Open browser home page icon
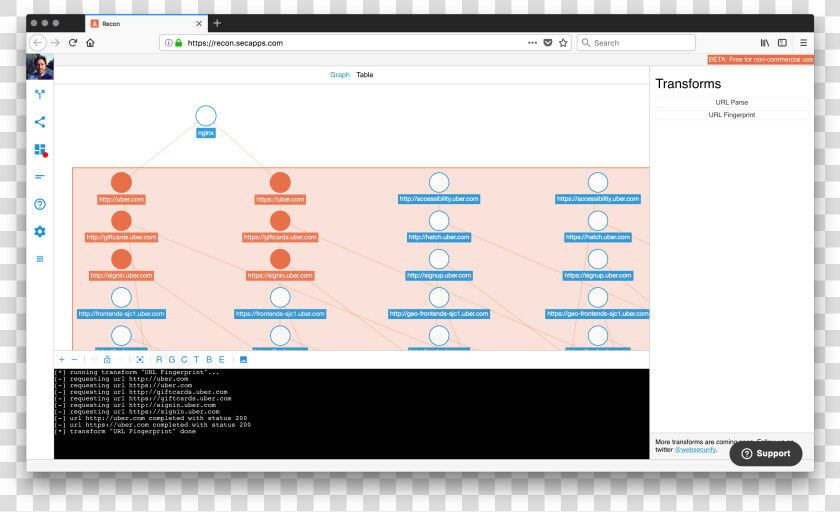Image resolution: width=840 pixels, height=512 pixels. (91, 43)
